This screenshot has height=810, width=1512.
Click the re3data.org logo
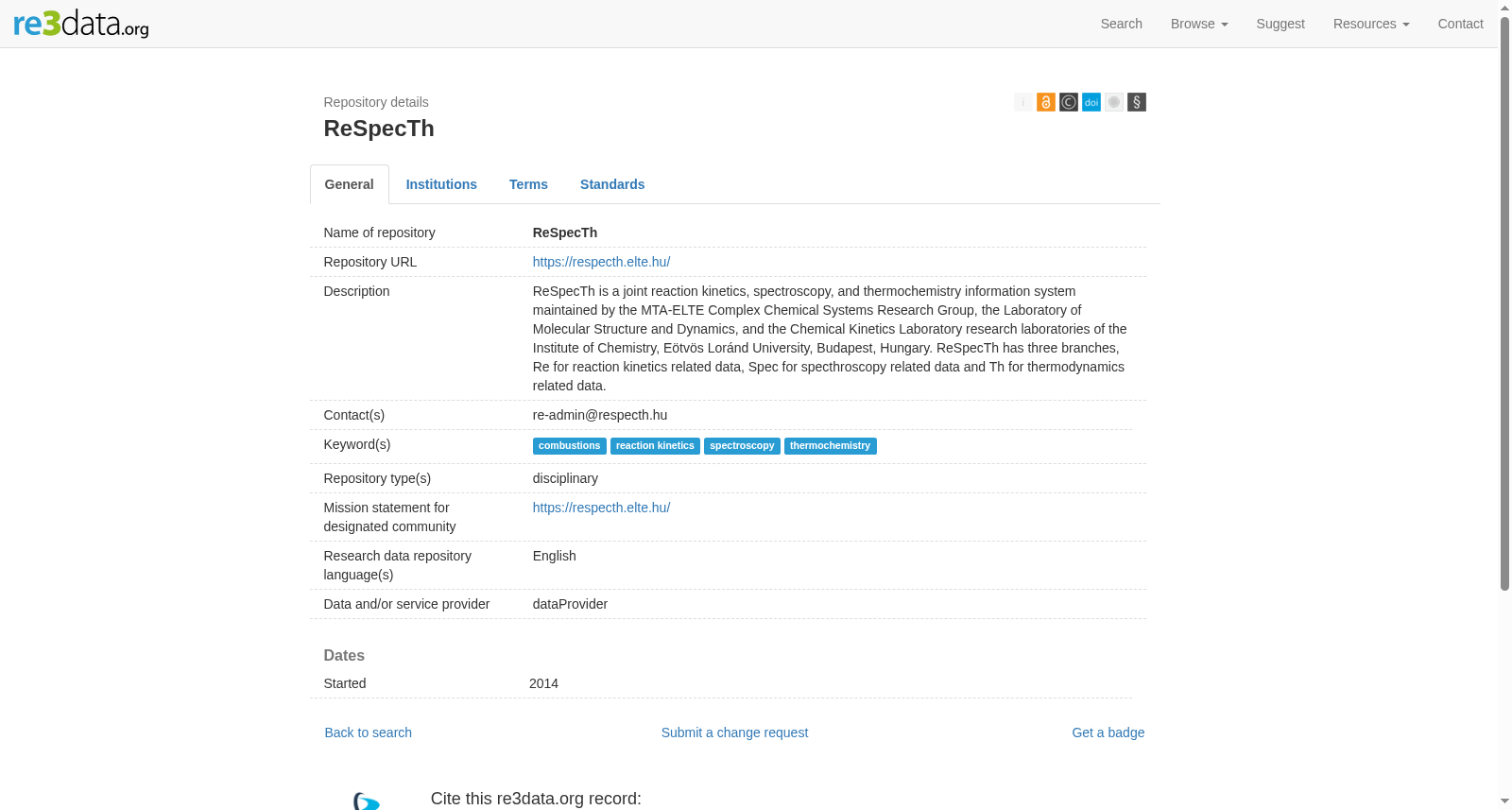click(81, 23)
